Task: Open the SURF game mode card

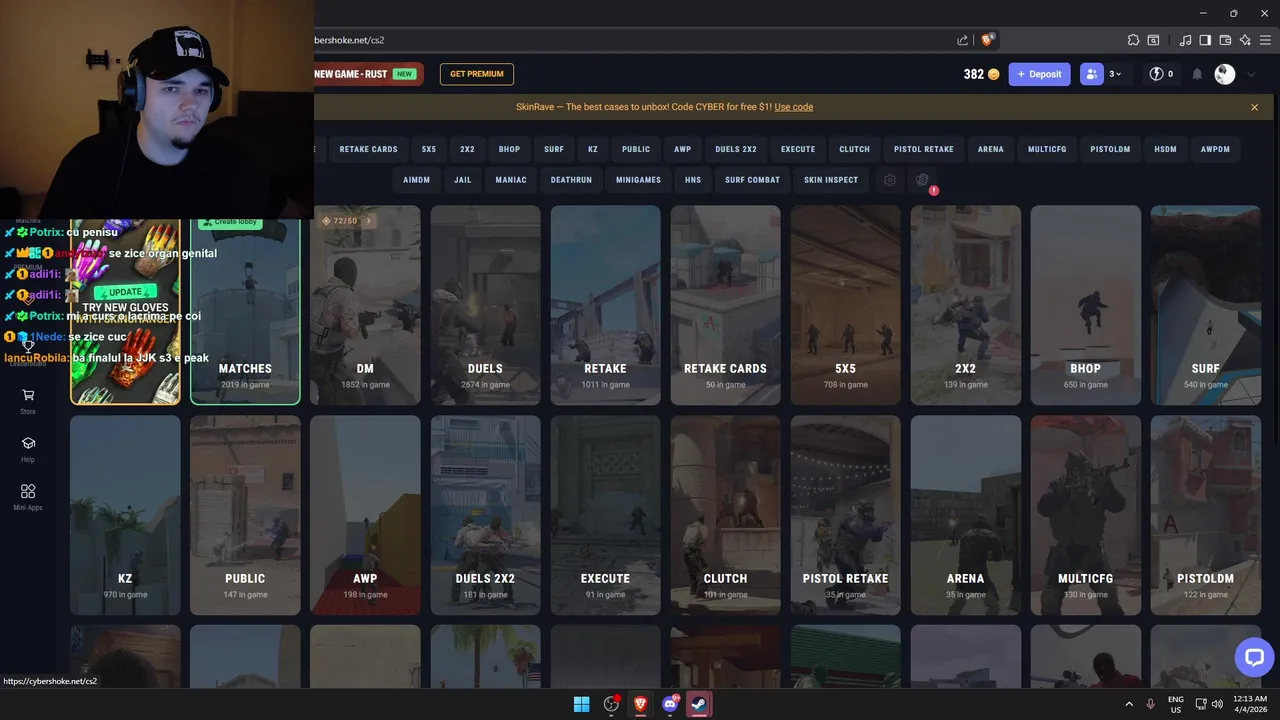Action: (x=1205, y=305)
